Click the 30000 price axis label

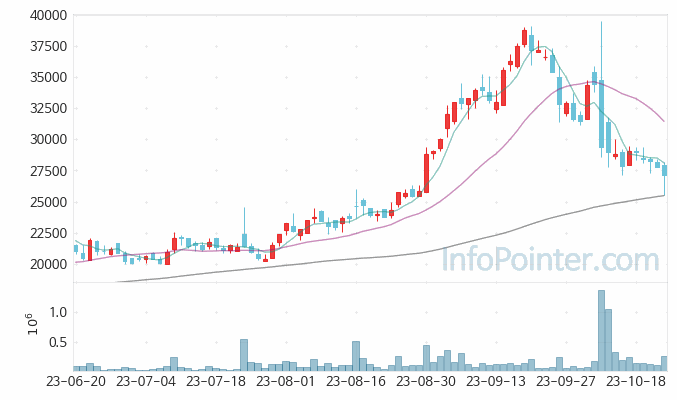(x=48, y=140)
